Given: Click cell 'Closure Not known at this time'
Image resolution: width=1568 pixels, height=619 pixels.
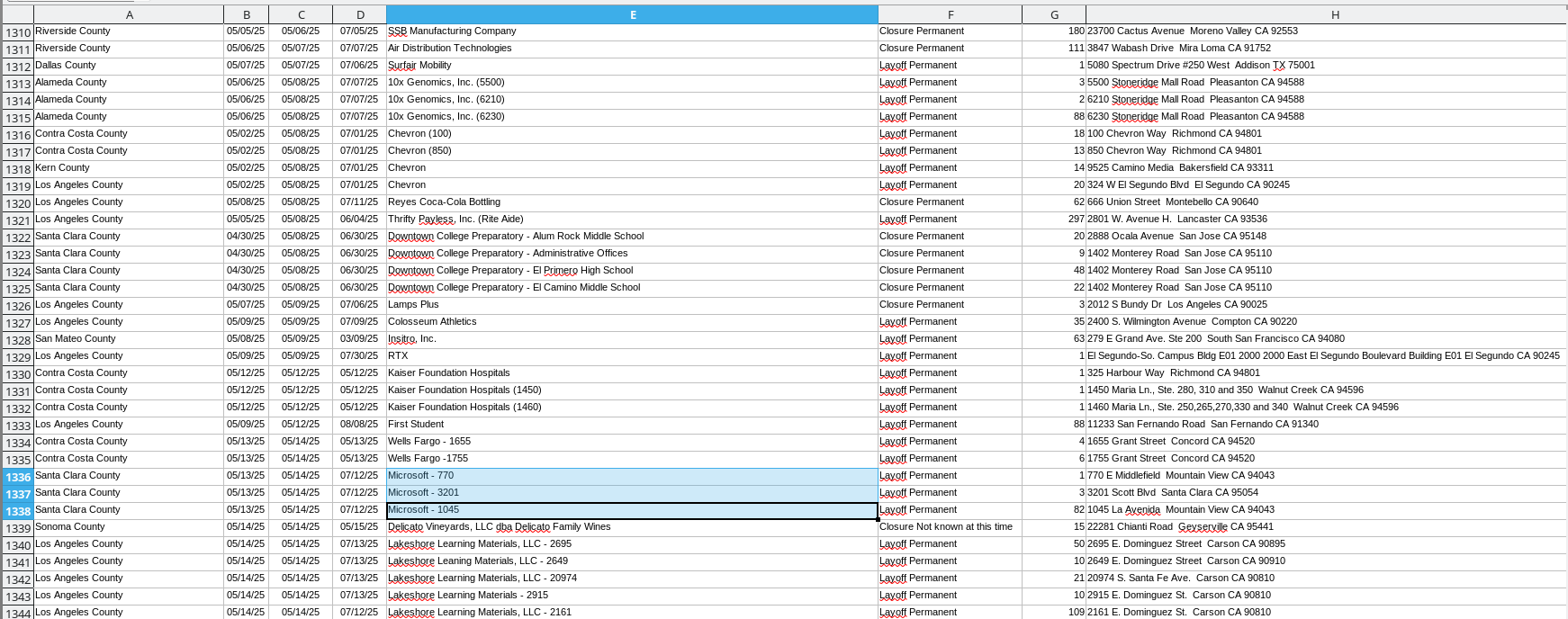Looking at the screenshot, I should pyautogui.click(x=950, y=527).
